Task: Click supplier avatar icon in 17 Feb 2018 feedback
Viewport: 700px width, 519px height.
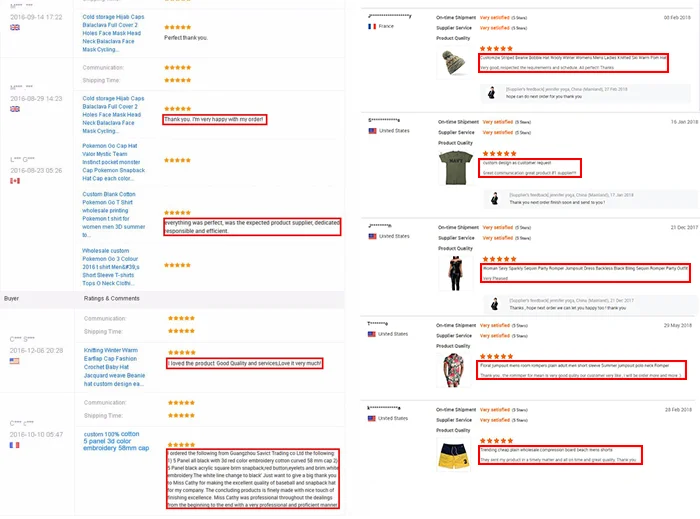Action: [x=492, y=92]
